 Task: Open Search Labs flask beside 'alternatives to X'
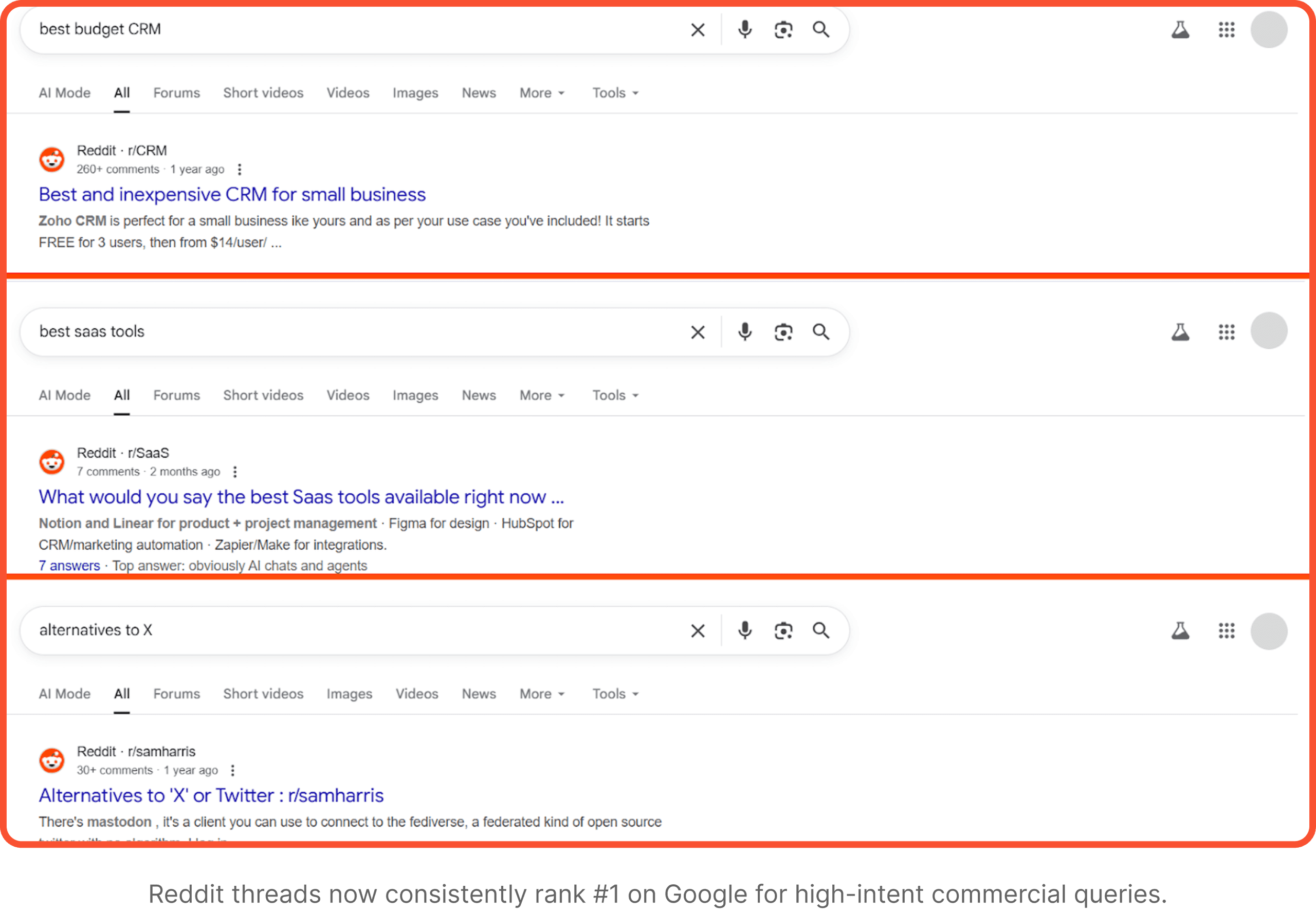(x=1180, y=630)
